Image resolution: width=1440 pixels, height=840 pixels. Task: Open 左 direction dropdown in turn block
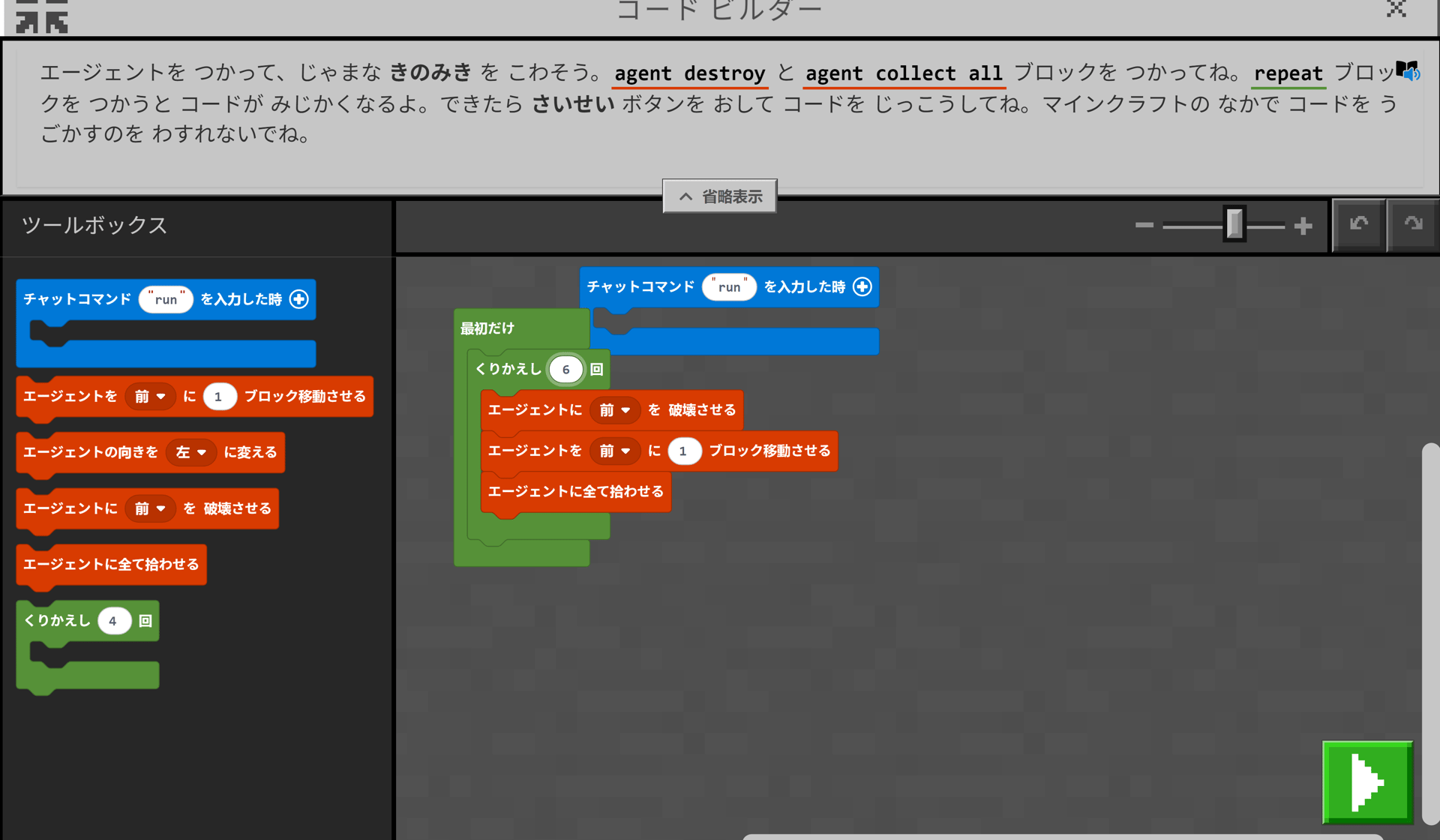(x=190, y=452)
